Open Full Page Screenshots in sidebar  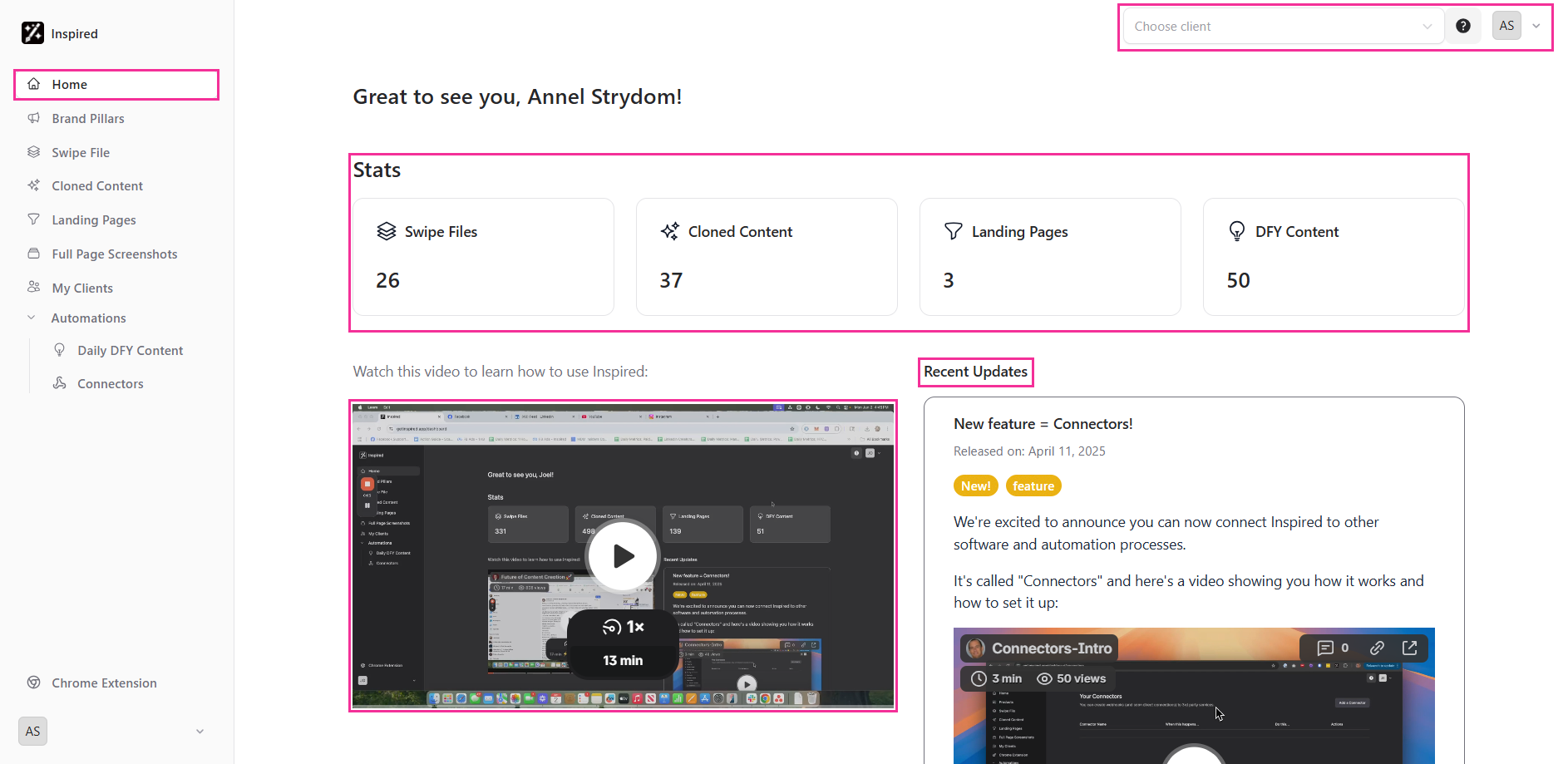(x=116, y=254)
